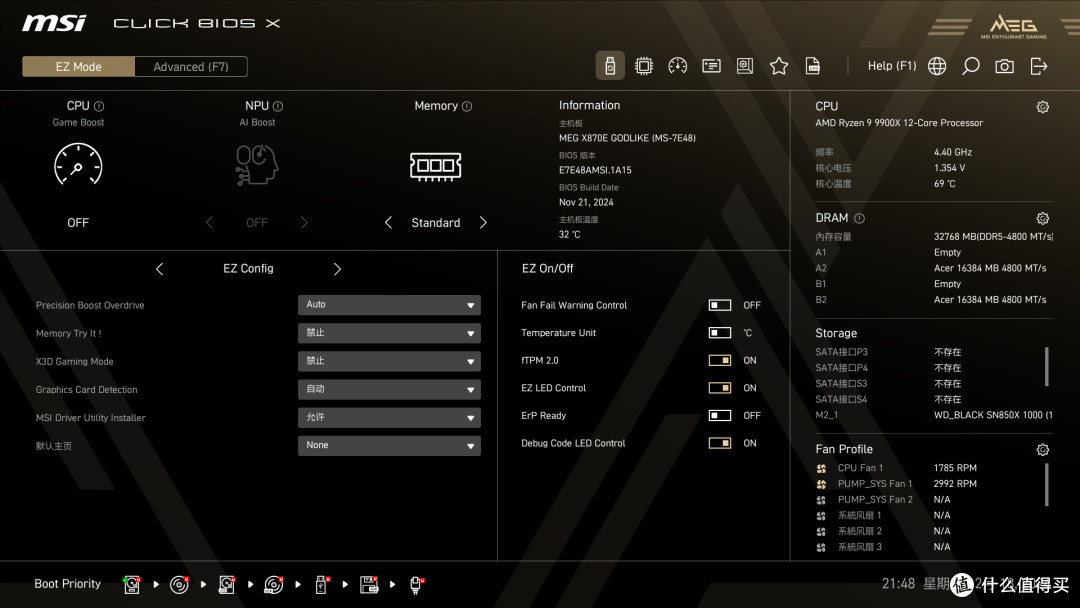Switch to Advanced (F7) tab
1080x608 pixels.
[191, 67]
